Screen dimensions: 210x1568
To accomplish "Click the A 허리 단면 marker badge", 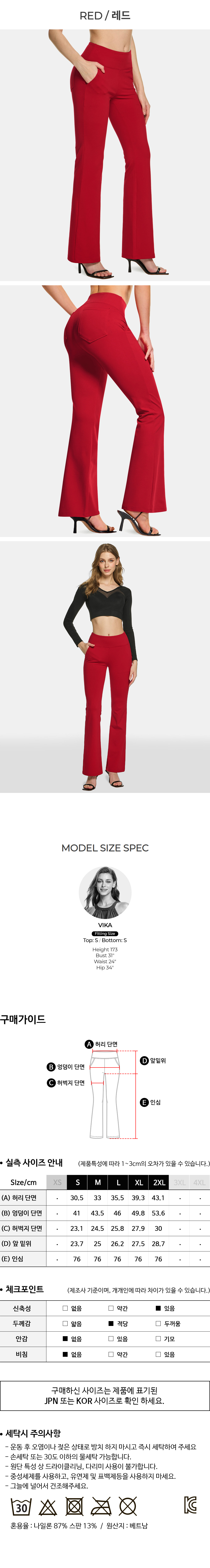I will click(89, 1044).
